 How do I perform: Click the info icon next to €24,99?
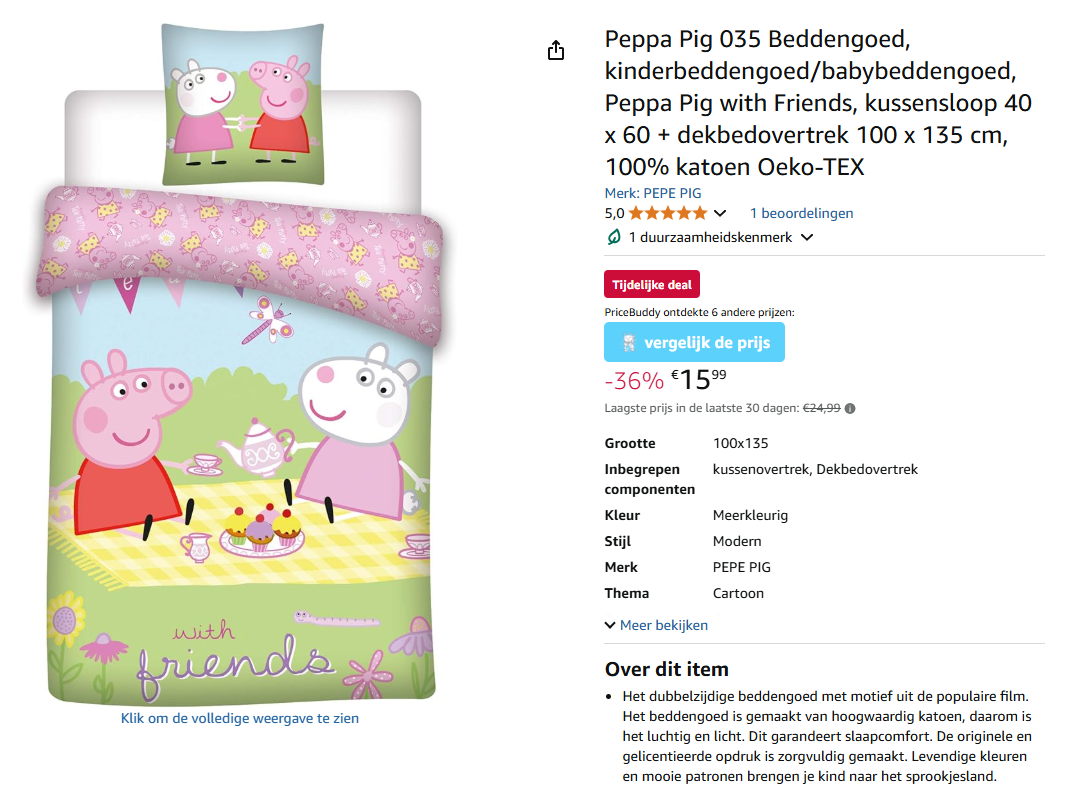point(848,408)
